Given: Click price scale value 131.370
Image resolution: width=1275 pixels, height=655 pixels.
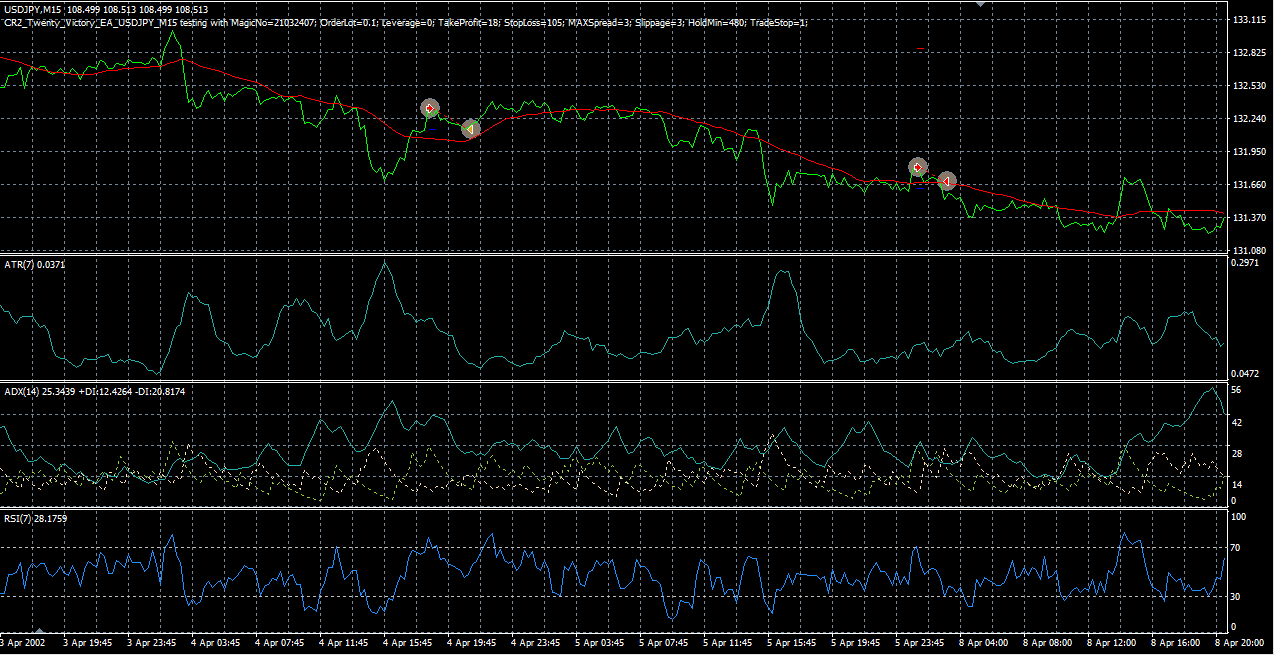Looking at the screenshot, I should 1249,218.
